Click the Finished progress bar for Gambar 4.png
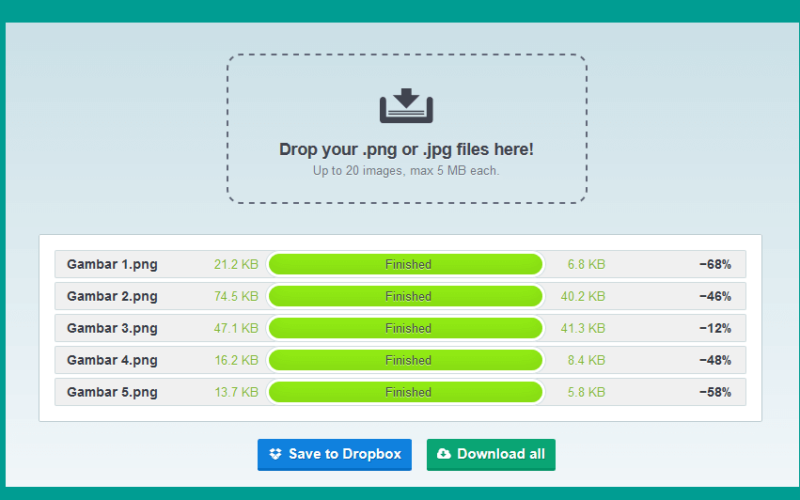Screen dimensions: 800x500 pyautogui.click(x=406, y=360)
